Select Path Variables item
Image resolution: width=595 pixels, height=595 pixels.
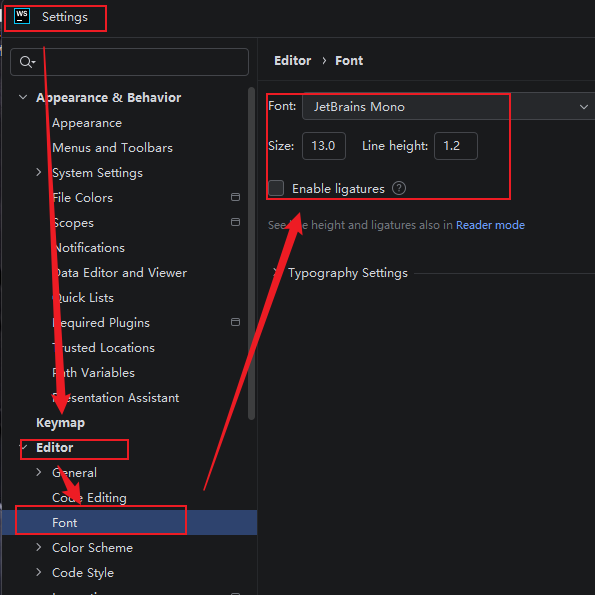93,373
